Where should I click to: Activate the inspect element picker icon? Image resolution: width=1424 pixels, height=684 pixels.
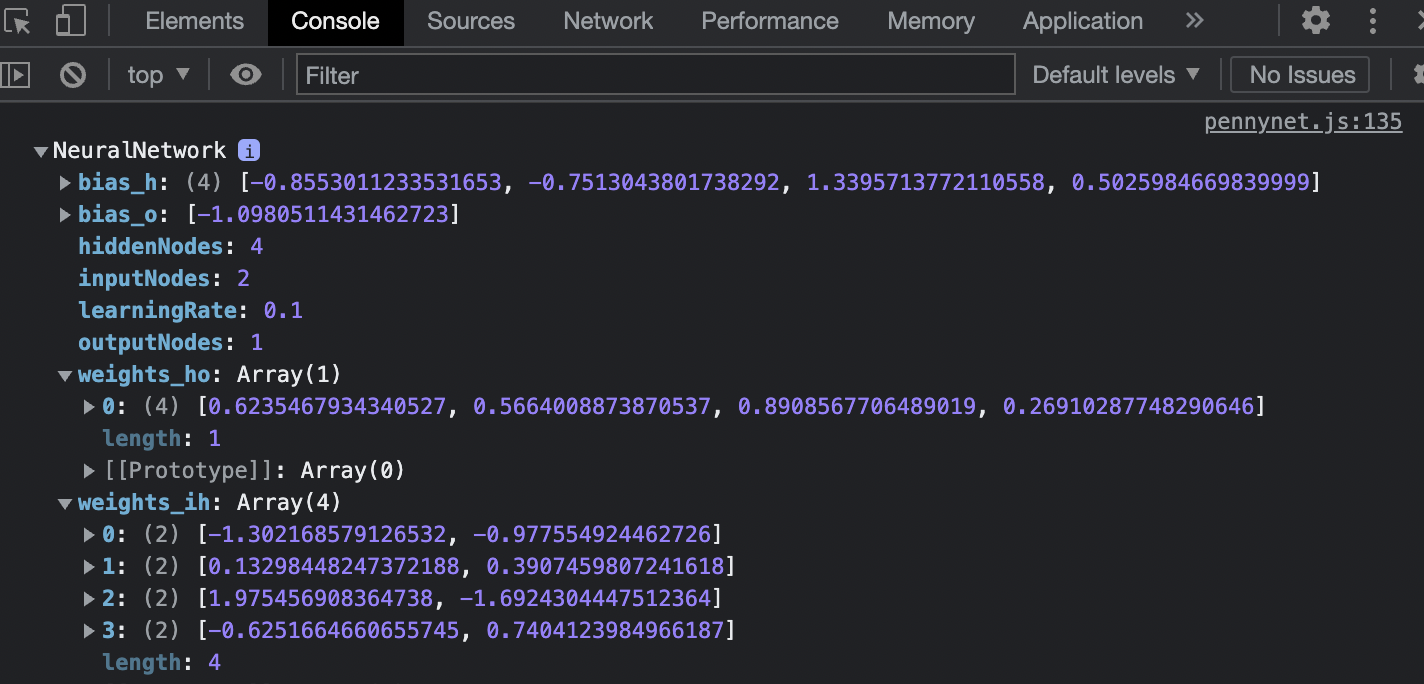click(x=18, y=21)
